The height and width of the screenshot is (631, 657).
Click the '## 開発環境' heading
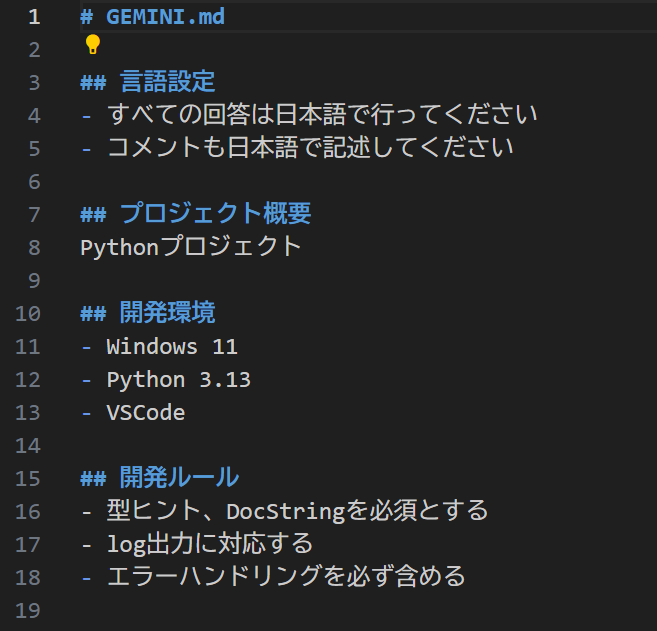pos(147,312)
